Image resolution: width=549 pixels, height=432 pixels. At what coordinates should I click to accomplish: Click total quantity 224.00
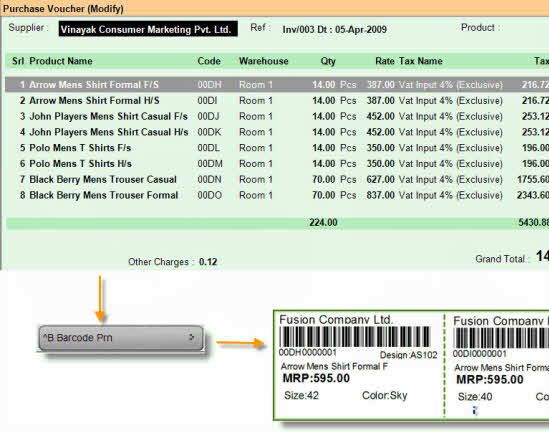click(x=323, y=223)
